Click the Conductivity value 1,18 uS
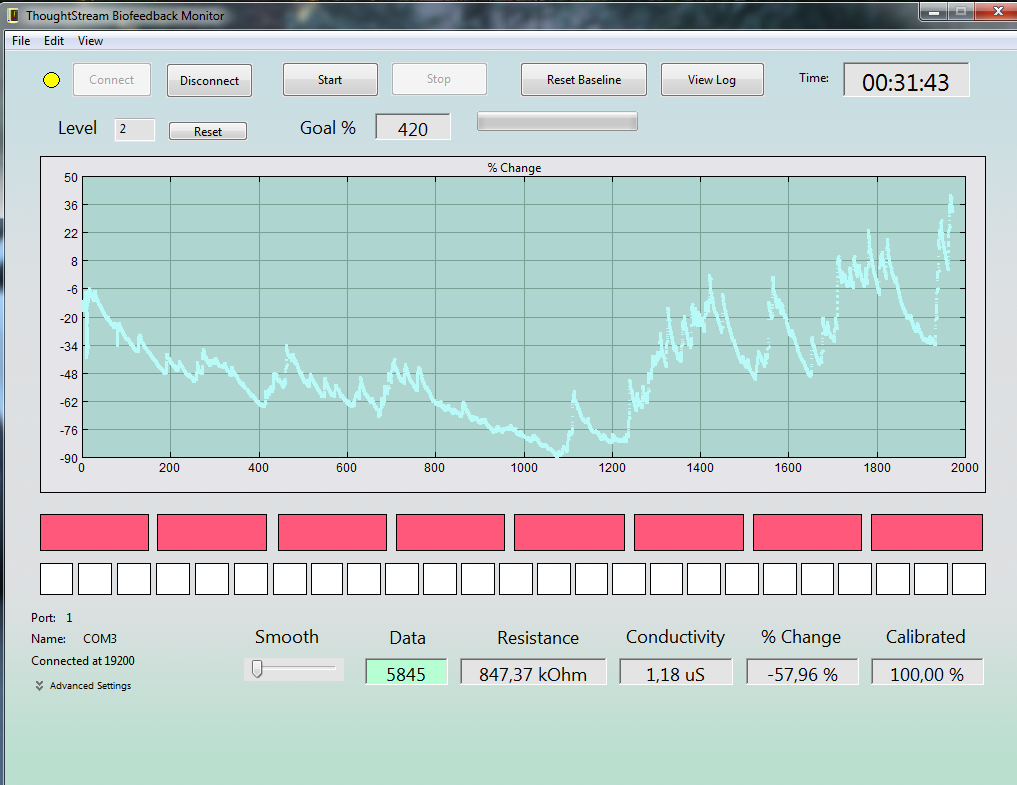 pyautogui.click(x=675, y=672)
